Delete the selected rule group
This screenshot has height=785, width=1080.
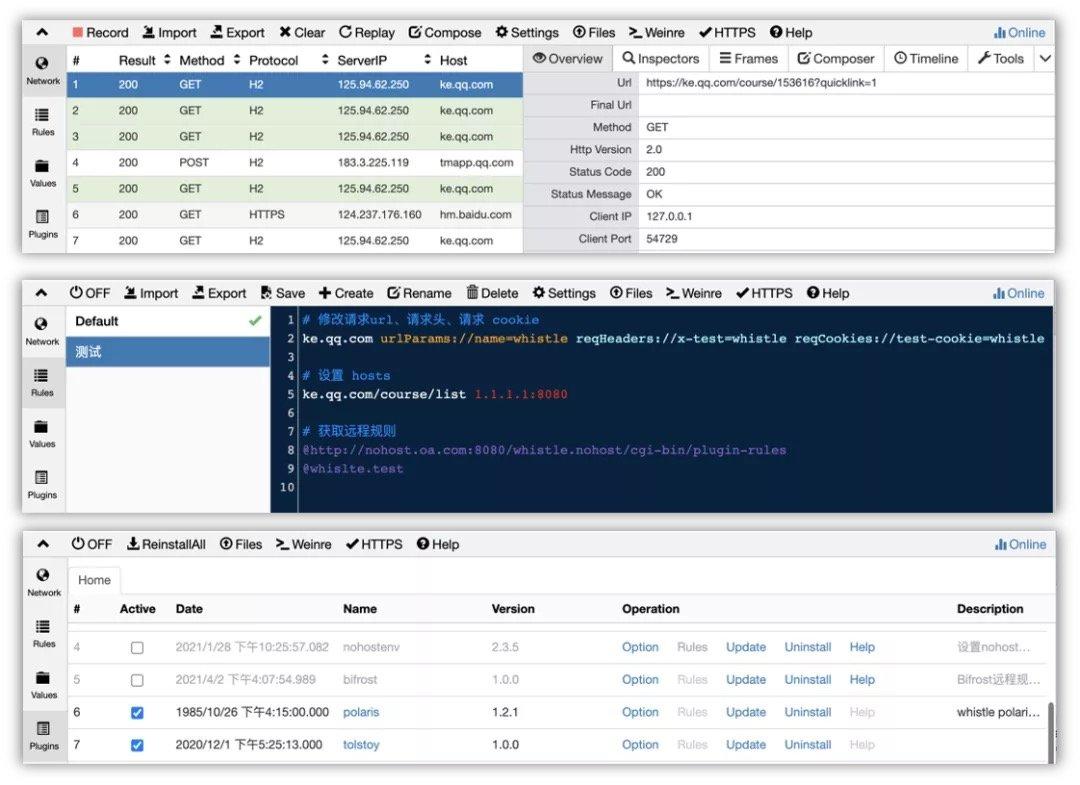492,293
